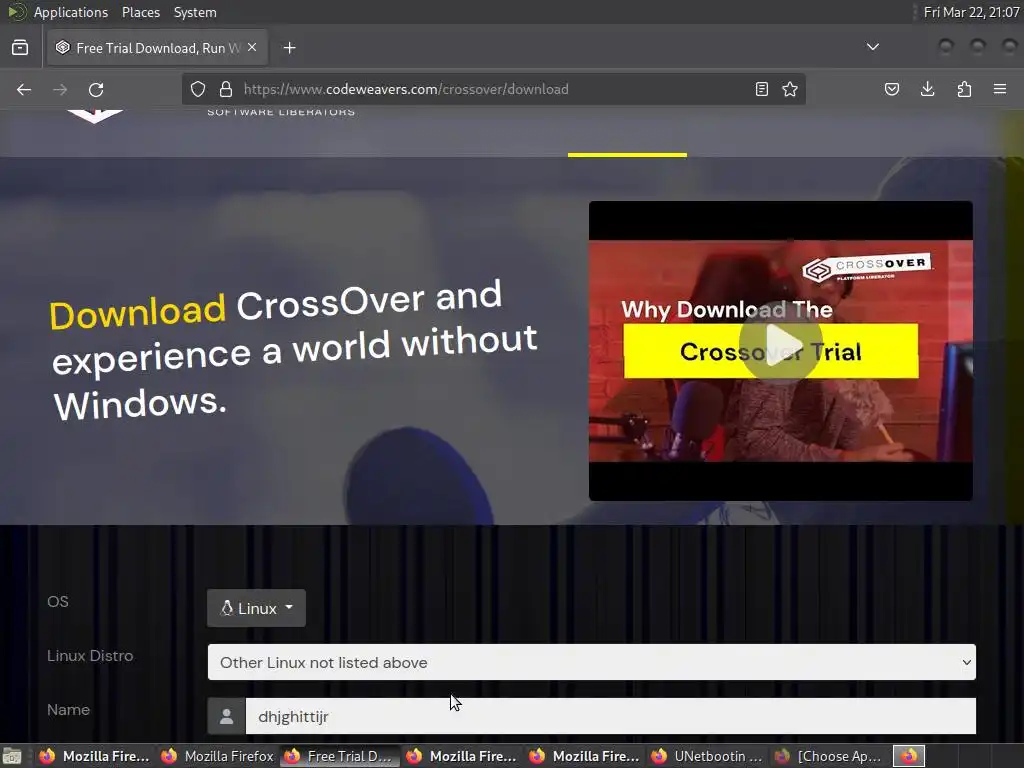Image resolution: width=1024 pixels, height=768 pixels.
Task: Open the extensions puzzle icon
Action: tap(964, 89)
